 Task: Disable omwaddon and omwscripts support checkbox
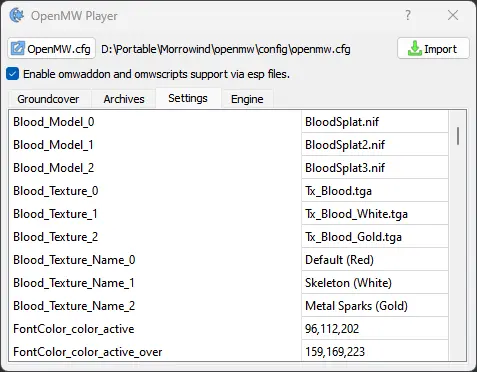(x=13, y=74)
